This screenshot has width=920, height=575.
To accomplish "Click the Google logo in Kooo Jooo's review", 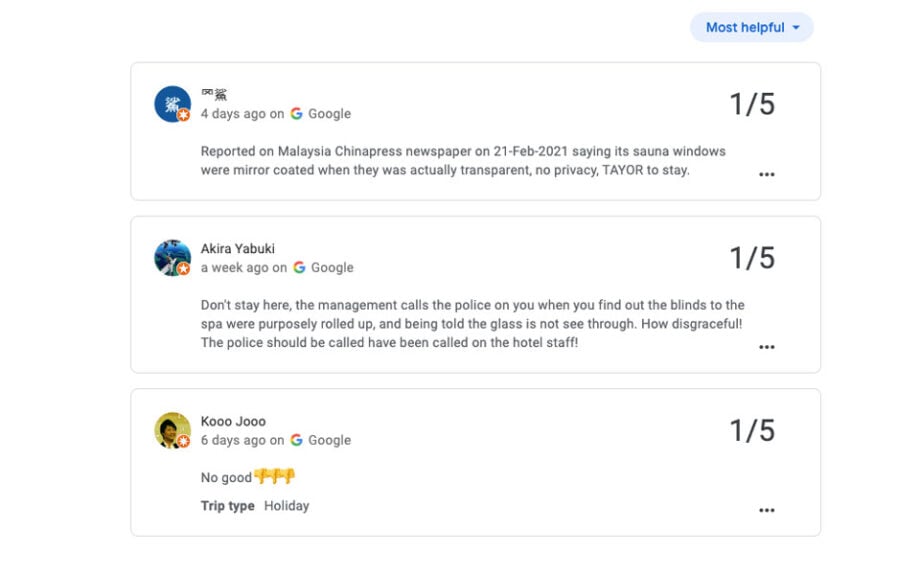I will pos(297,439).
